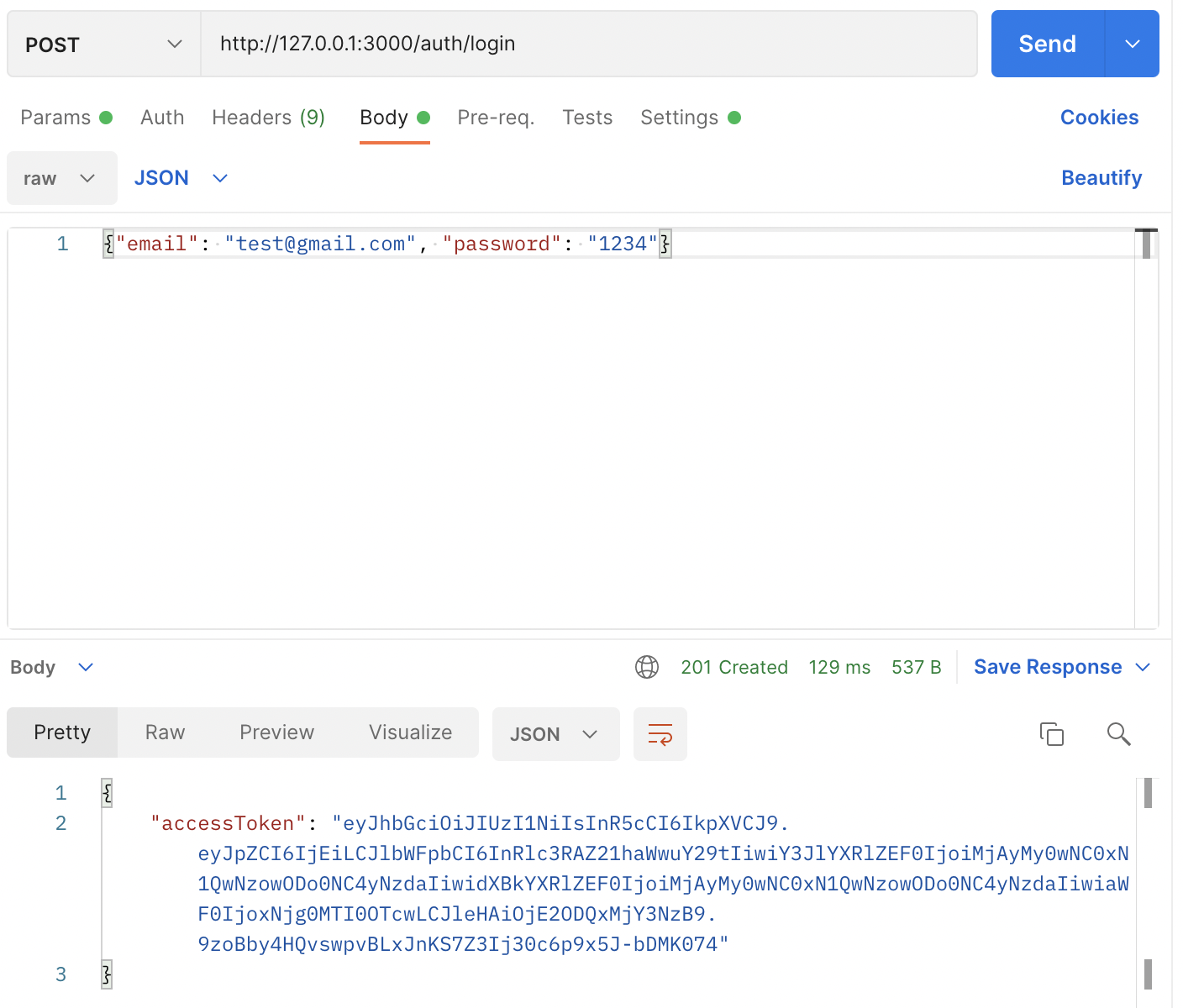The width and height of the screenshot is (1183, 1008).
Task: Open the Cookies link
Action: tap(1099, 118)
